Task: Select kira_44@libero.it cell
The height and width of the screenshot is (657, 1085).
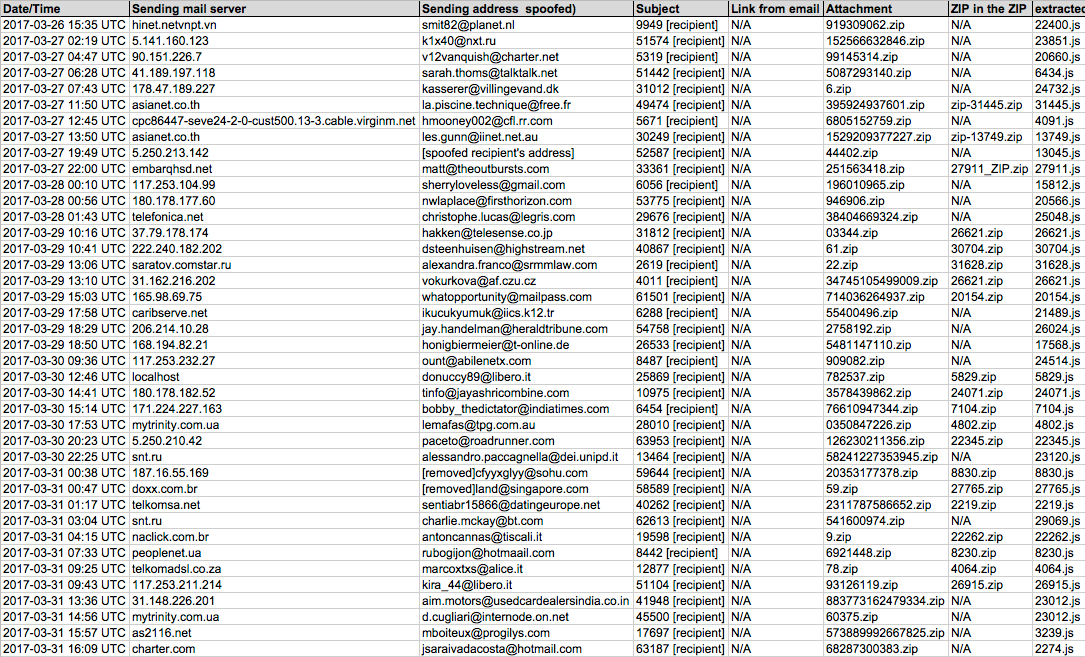Action: [x=526, y=584]
